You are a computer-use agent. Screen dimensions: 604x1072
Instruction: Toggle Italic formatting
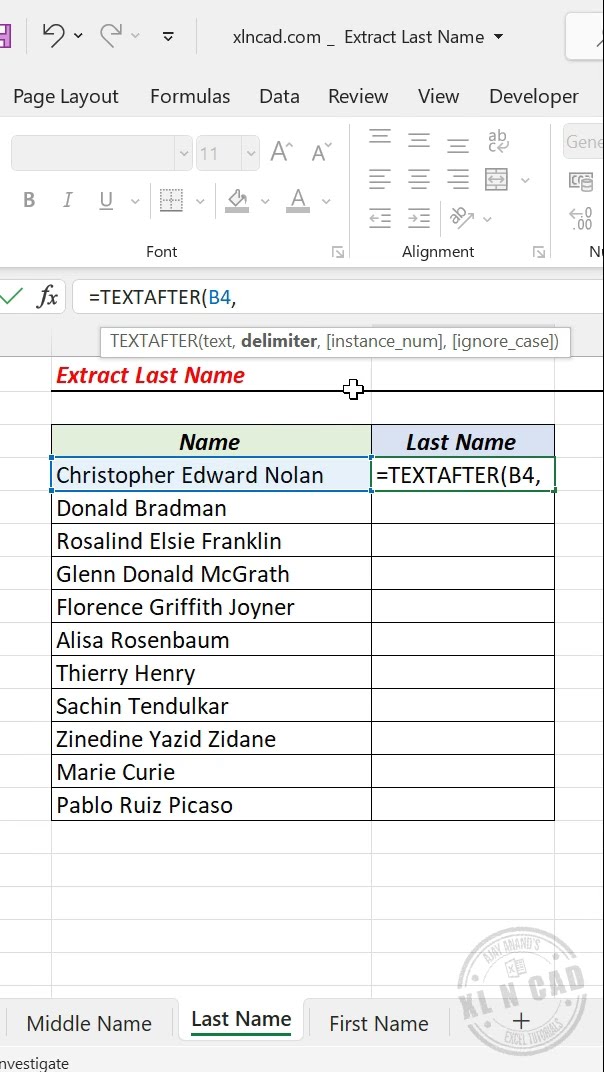click(67, 200)
